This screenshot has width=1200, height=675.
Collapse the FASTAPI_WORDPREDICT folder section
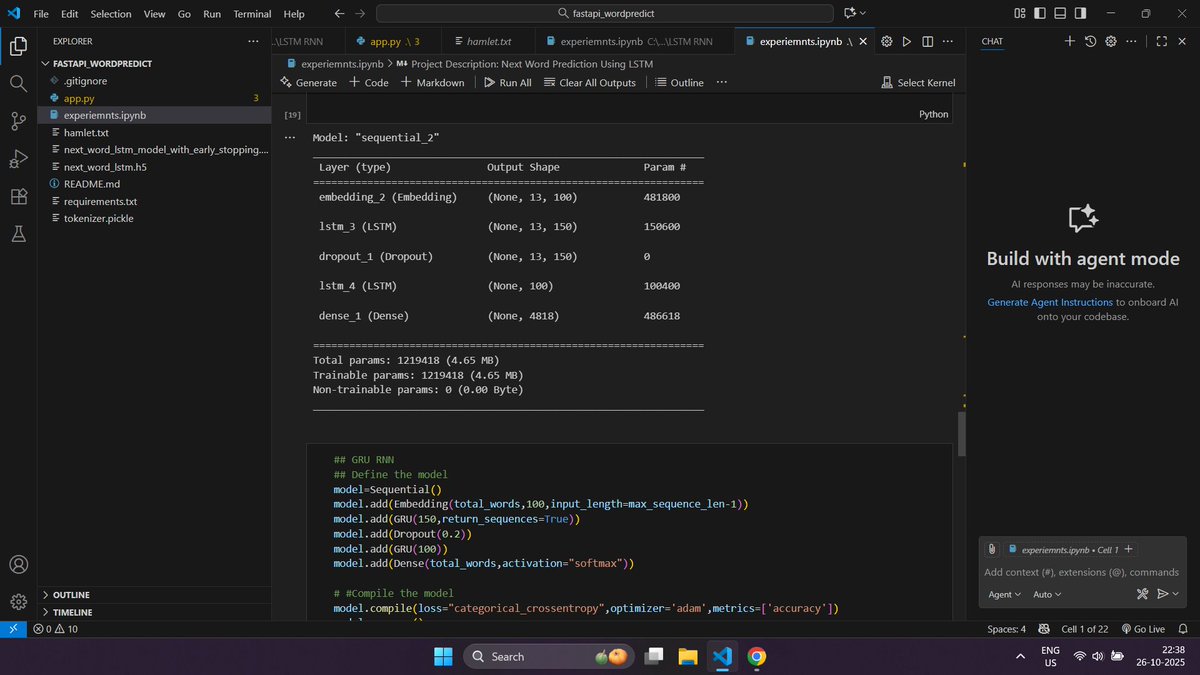coord(152,63)
